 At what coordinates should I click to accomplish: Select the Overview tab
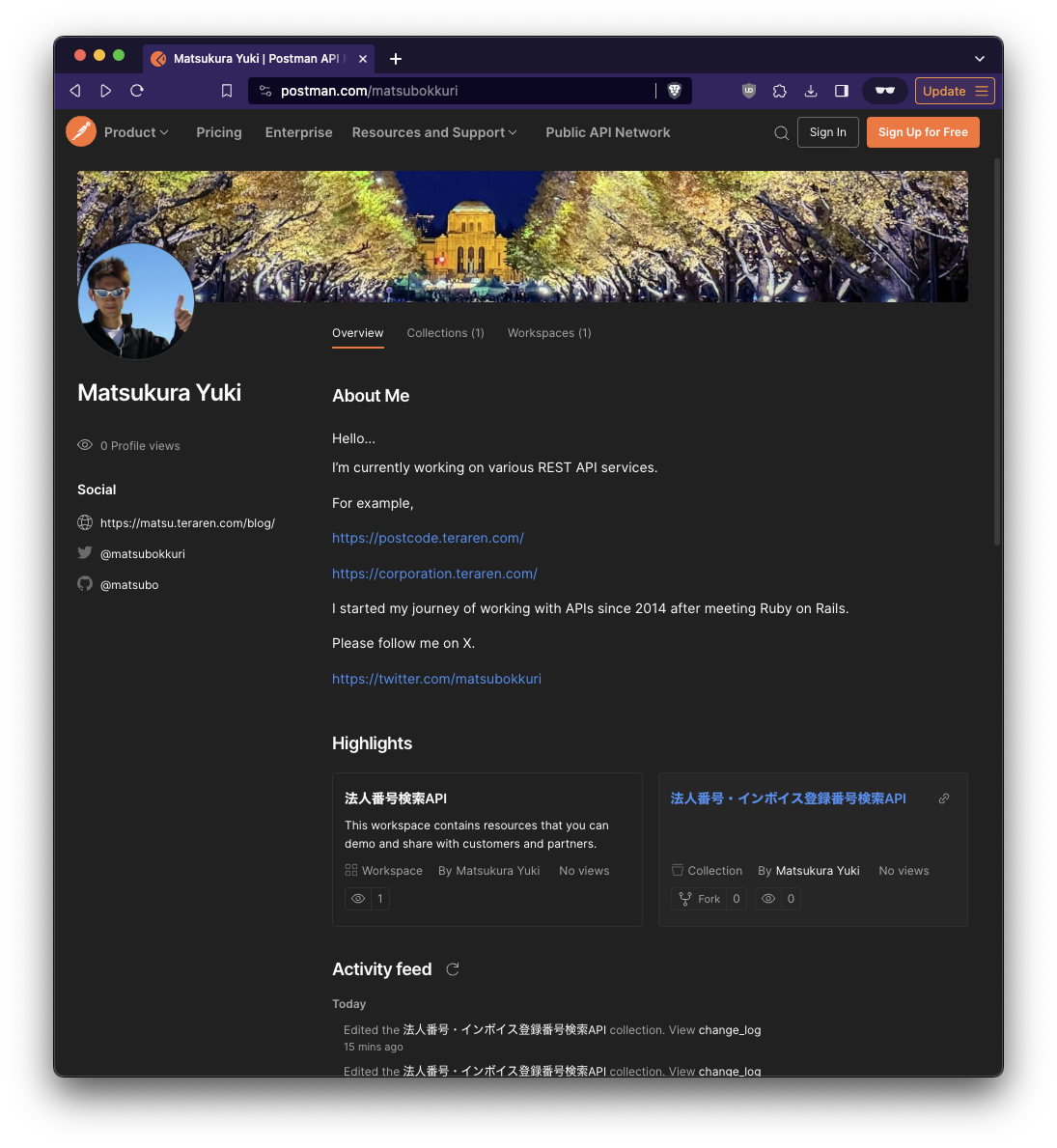357,333
